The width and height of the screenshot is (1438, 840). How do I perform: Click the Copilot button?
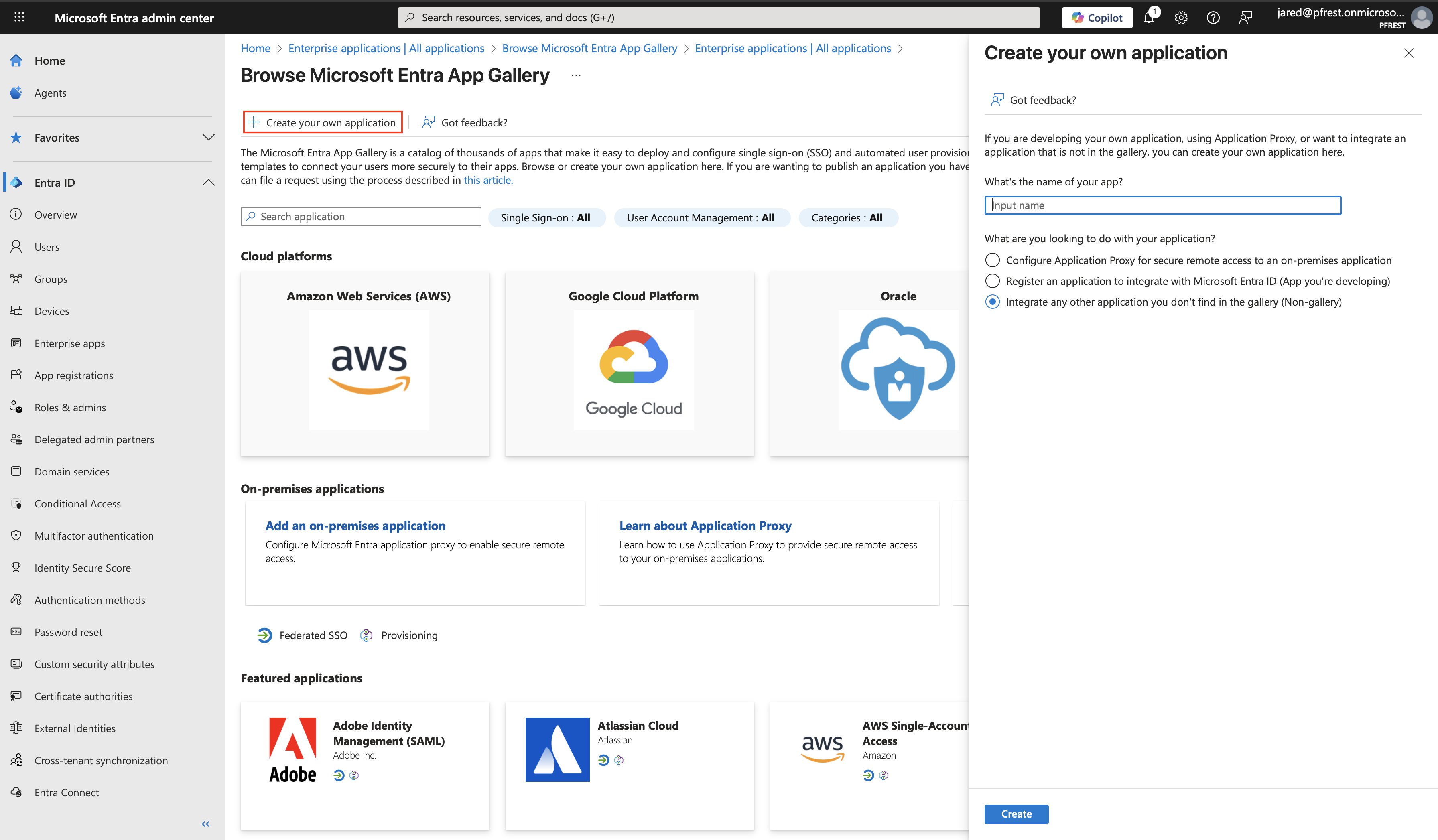[x=1096, y=18]
